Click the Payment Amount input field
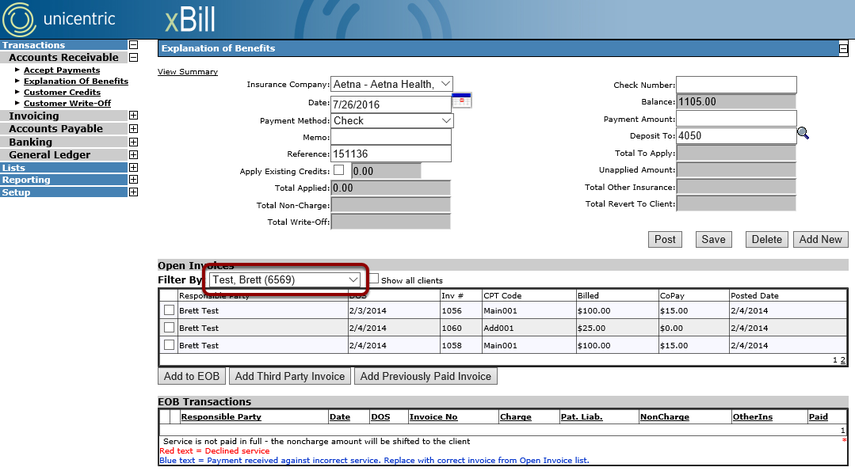The width and height of the screenshot is (855, 471). pyautogui.click(x=736, y=118)
